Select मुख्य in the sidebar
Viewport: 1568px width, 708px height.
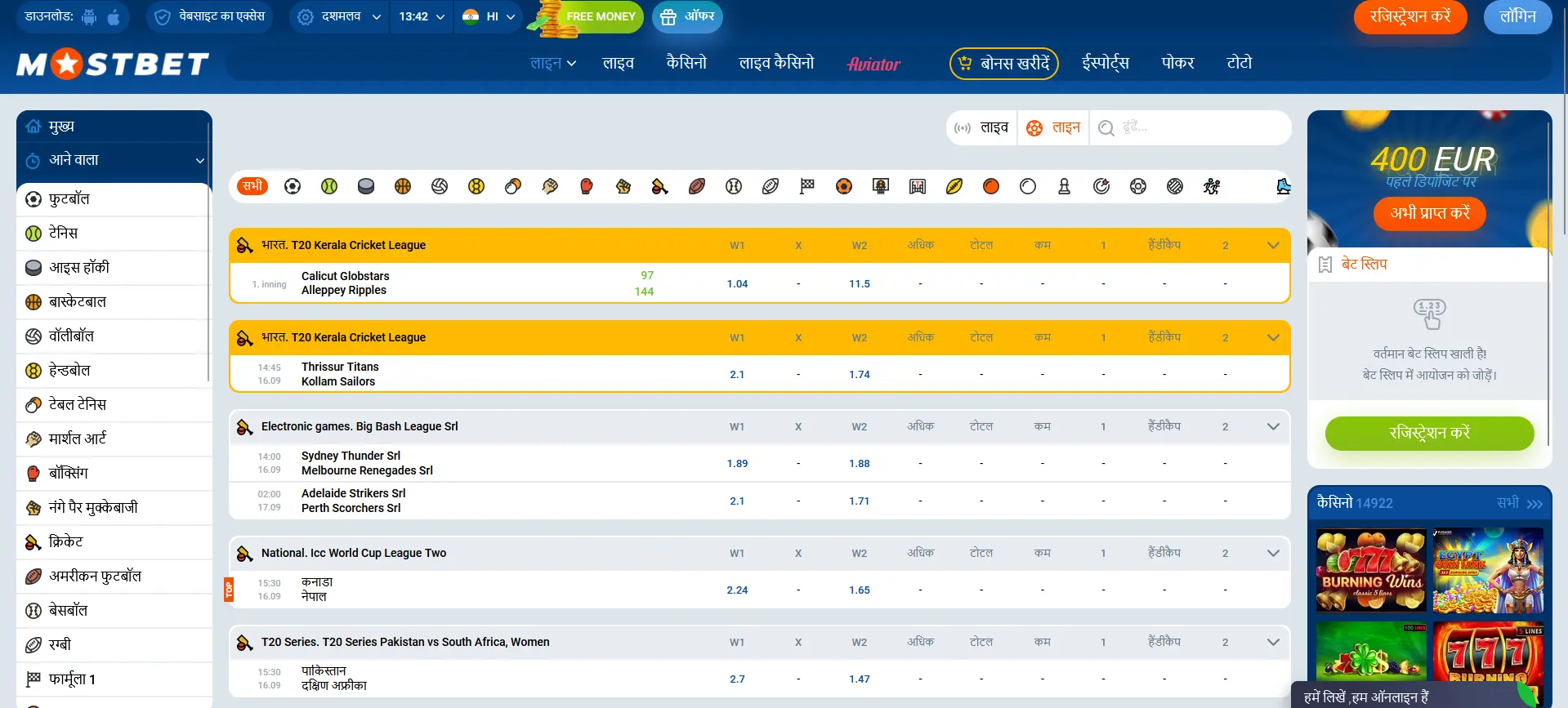pos(114,127)
